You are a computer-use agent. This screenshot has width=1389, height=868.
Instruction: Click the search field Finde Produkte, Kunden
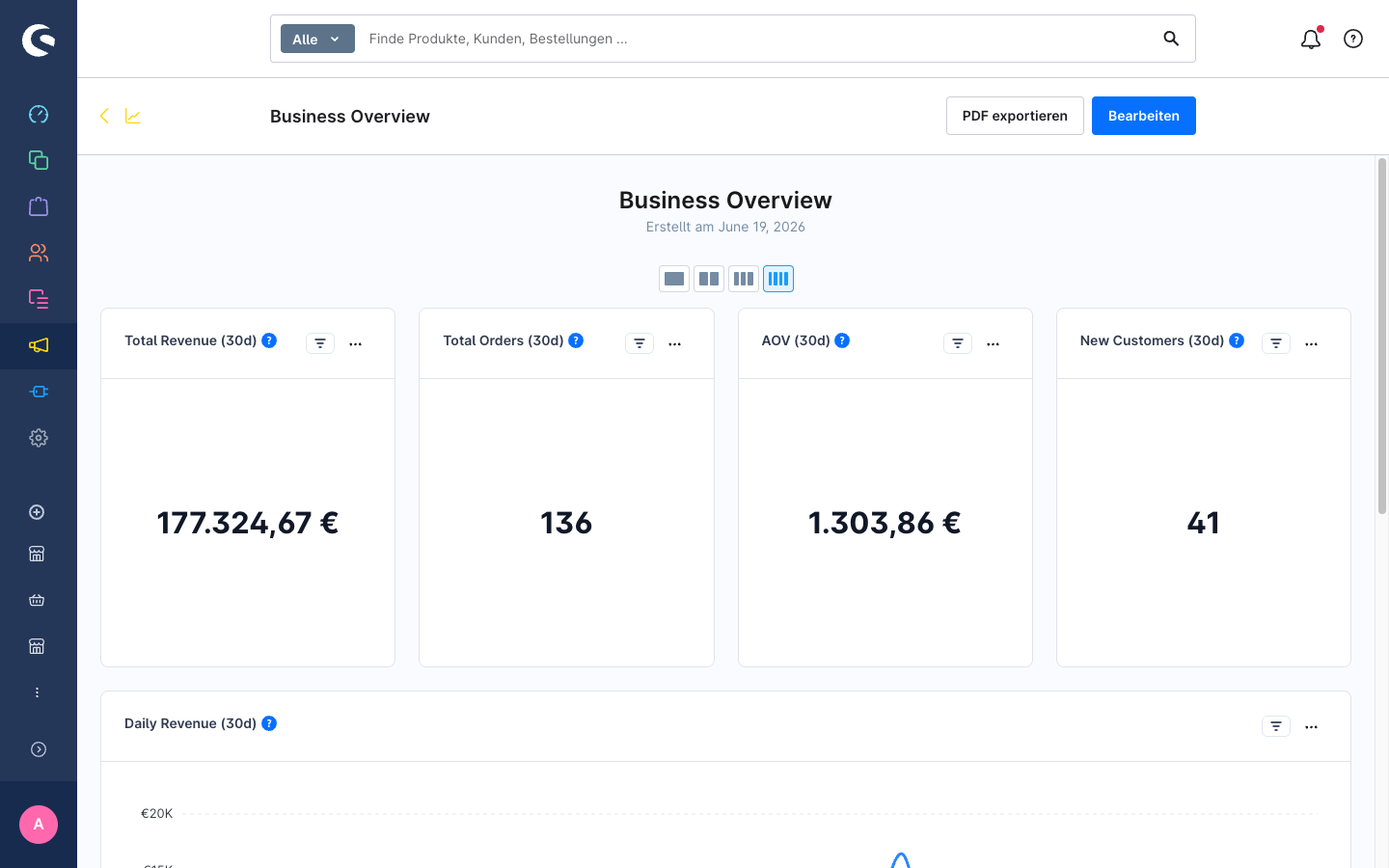coord(757,39)
